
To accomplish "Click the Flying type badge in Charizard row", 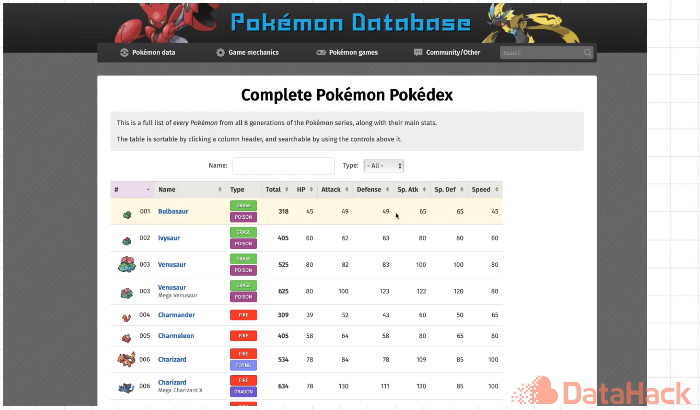I will (243, 365).
